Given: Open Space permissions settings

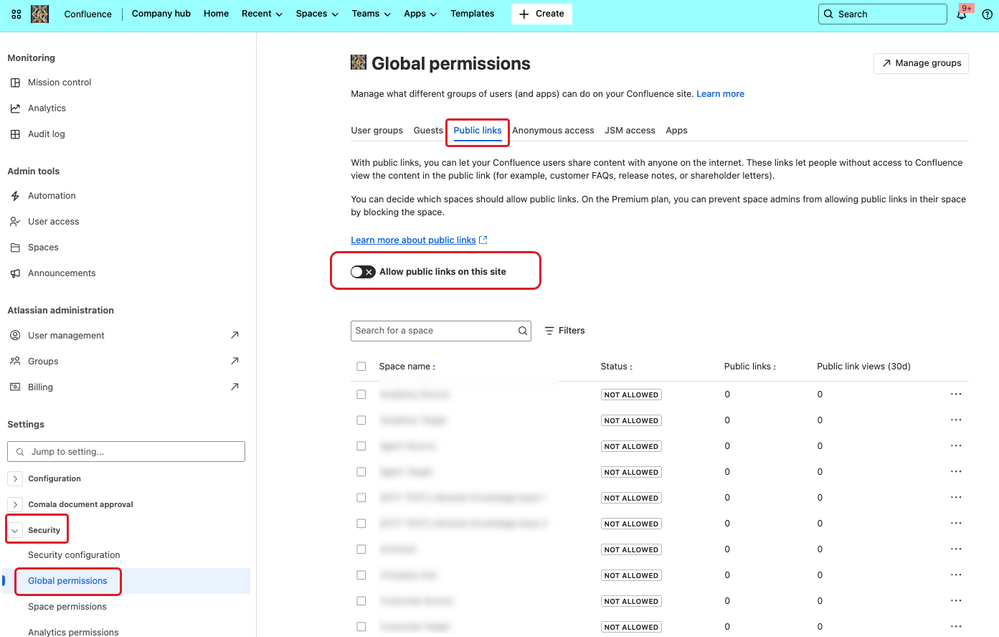Looking at the screenshot, I should point(67,606).
